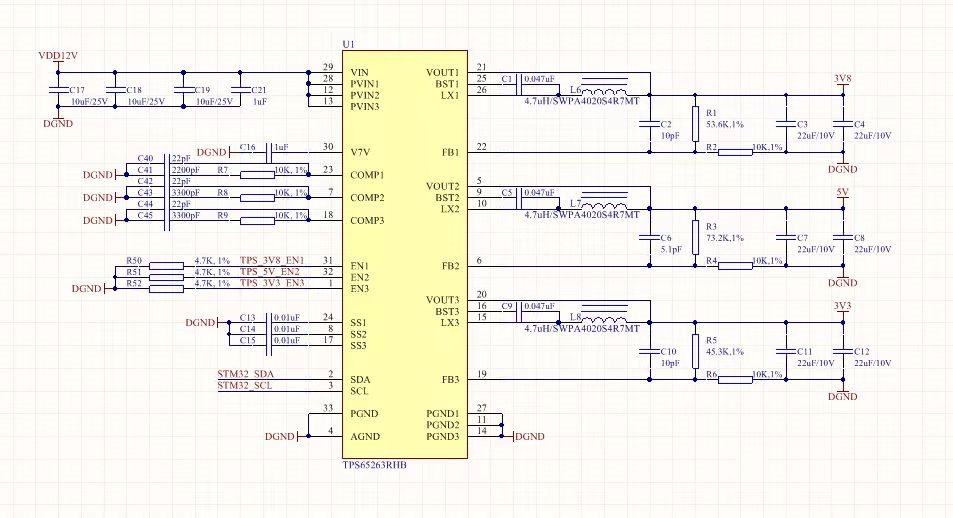
Task: Select capacitor C7 symbol
Action: pos(786,238)
